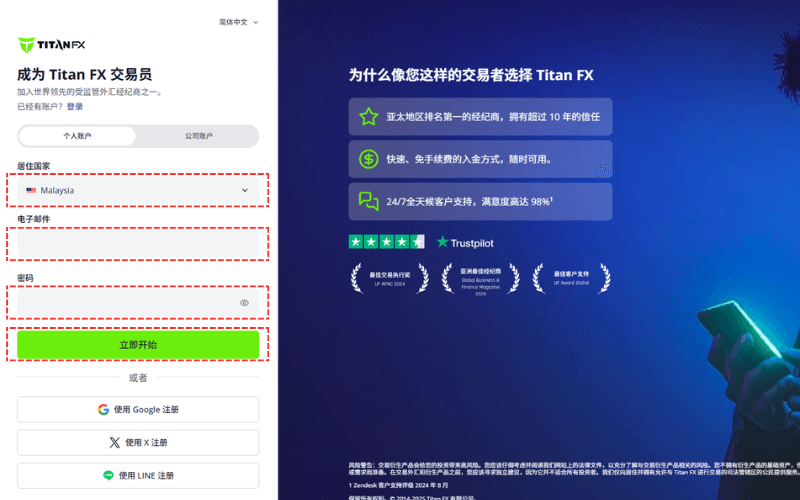
Task: Sign up with 使用 X 注册
Action: (x=138, y=442)
